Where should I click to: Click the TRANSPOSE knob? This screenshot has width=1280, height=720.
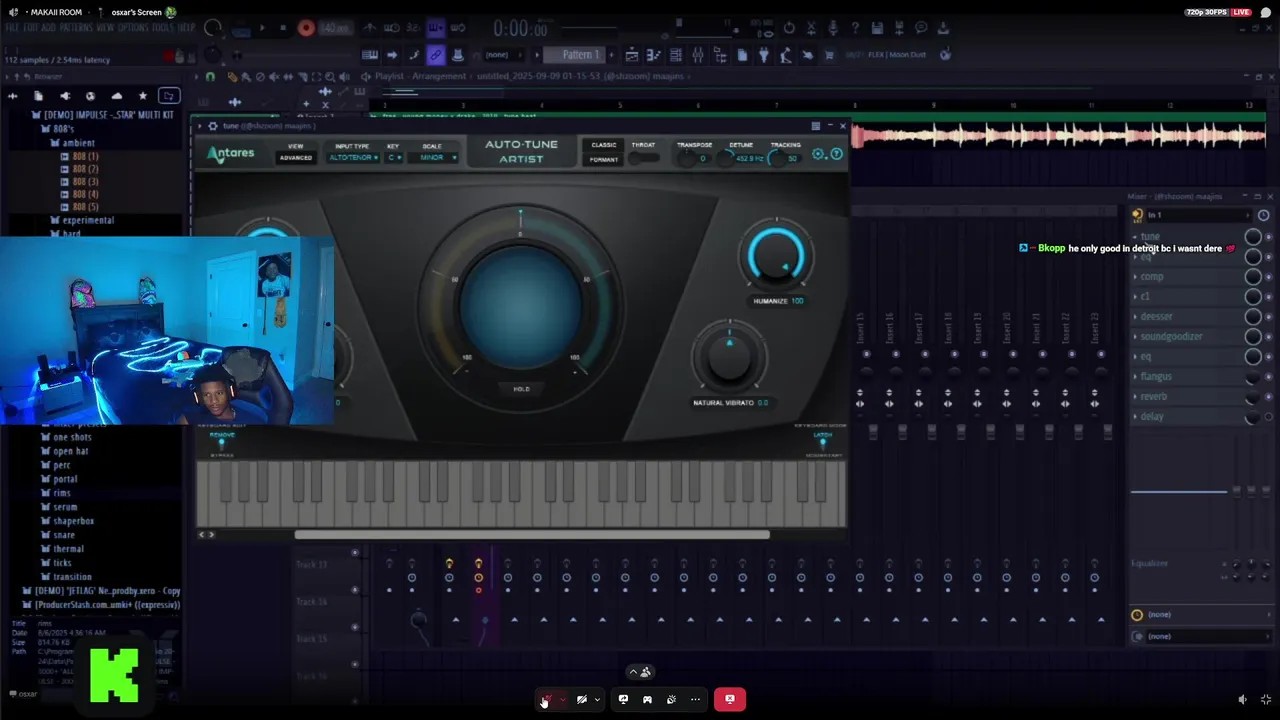tap(689, 159)
